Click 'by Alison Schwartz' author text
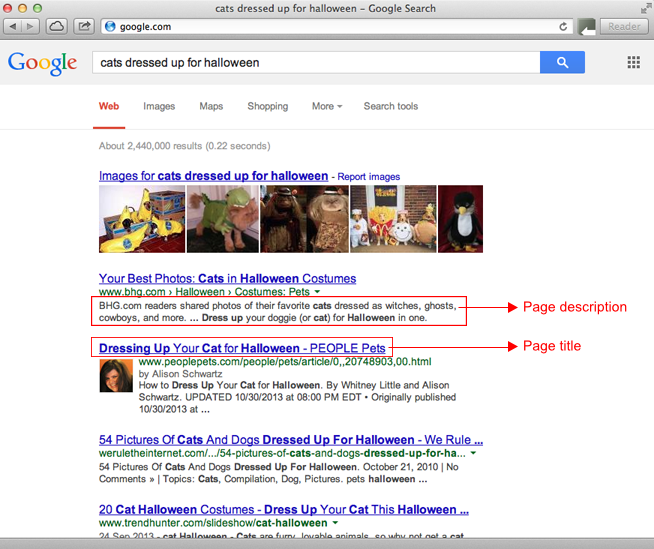This screenshot has height=549, width=654. pyautogui.click(x=180, y=374)
